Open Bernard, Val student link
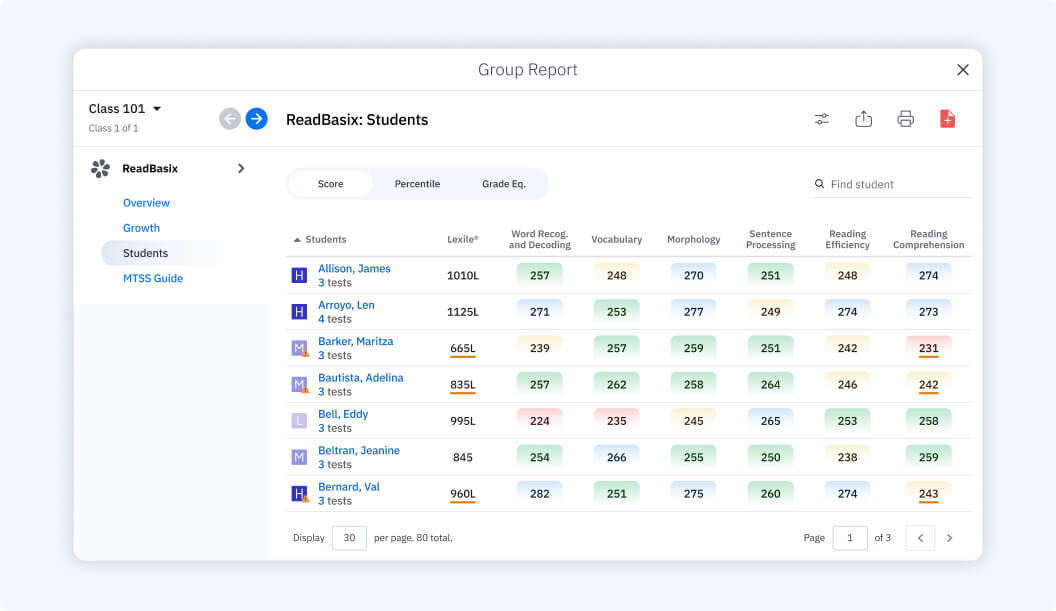Viewport: 1056px width, 611px height. click(x=349, y=486)
